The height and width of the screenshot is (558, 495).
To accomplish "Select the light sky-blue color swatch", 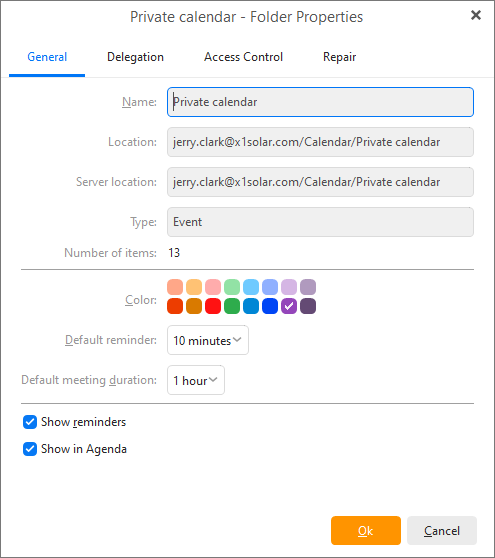I will pyautogui.click(x=251, y=287).
